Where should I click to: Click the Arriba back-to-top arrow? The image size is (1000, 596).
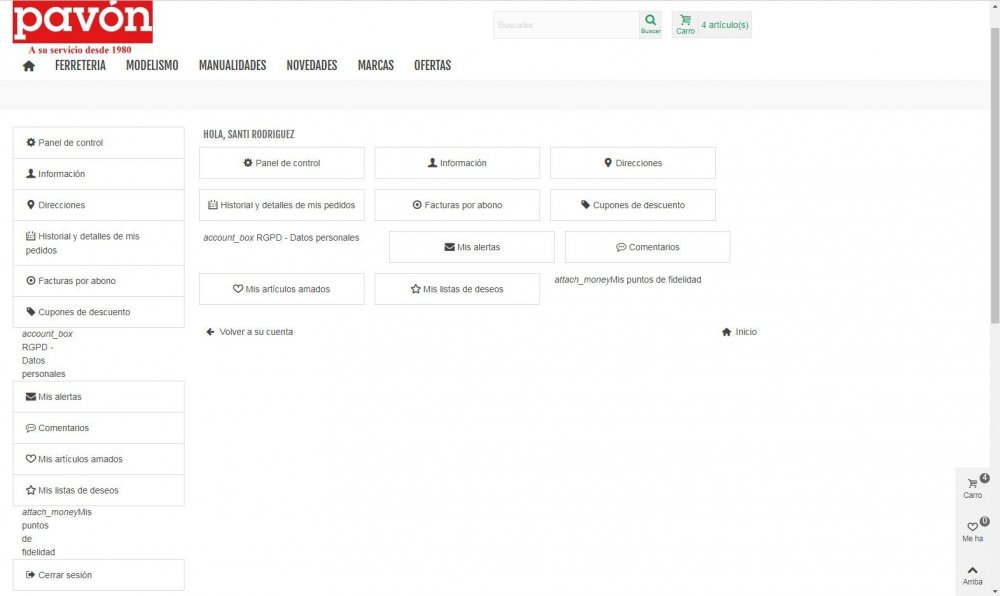click(x=973, y=575)
